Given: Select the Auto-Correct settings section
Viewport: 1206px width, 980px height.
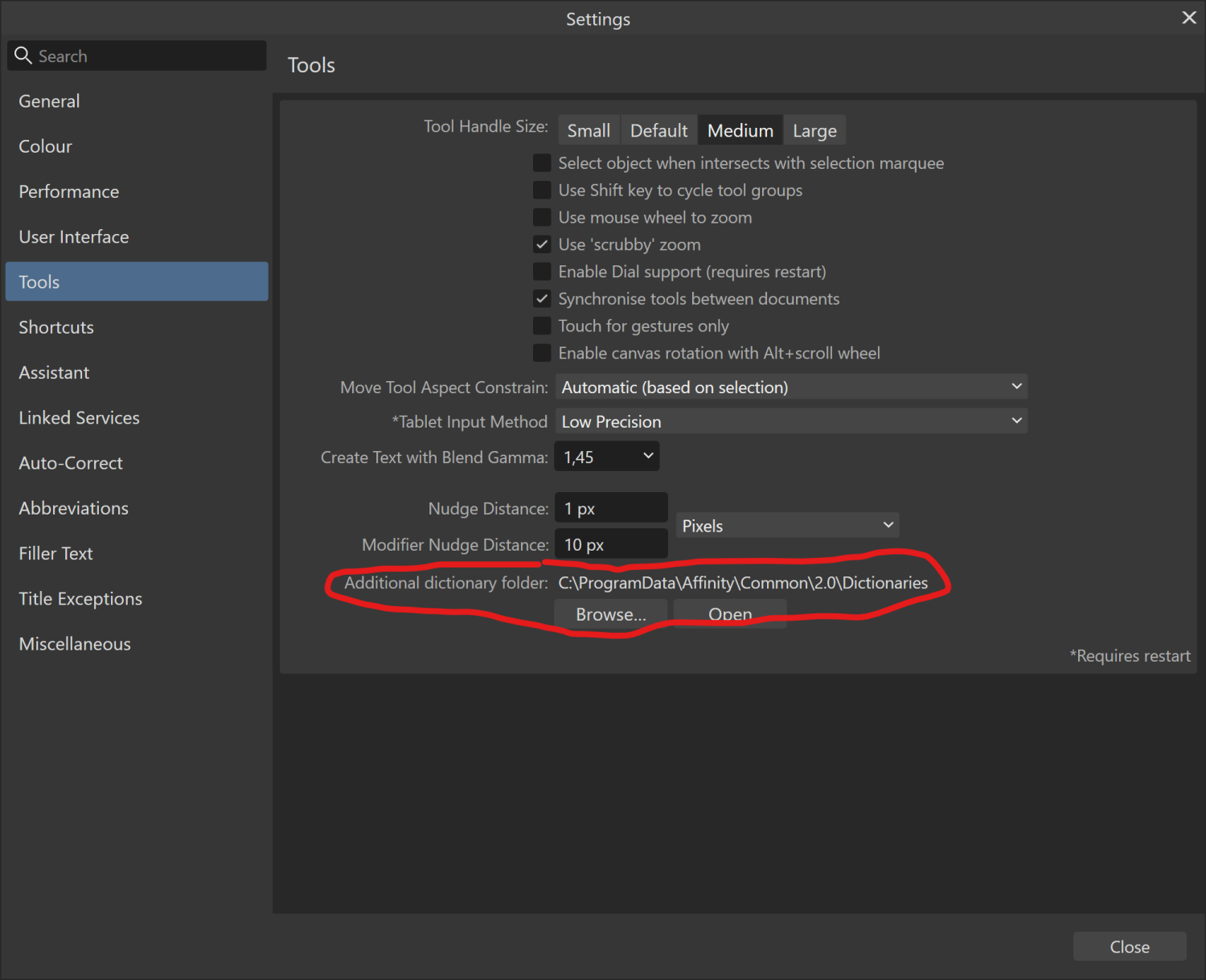Looking at the screenshot, I should point(71,463).
